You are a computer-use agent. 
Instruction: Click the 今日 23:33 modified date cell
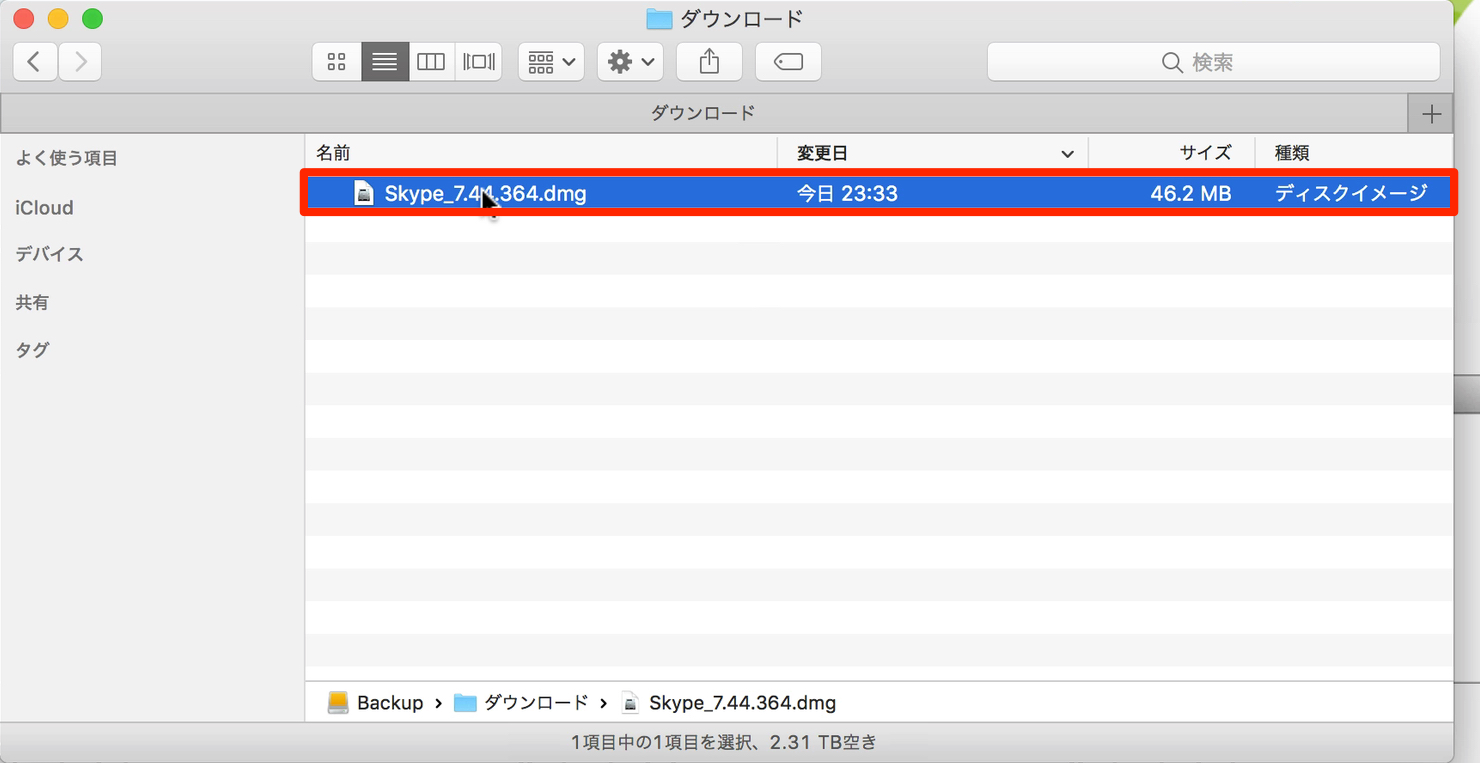point(847,193)
